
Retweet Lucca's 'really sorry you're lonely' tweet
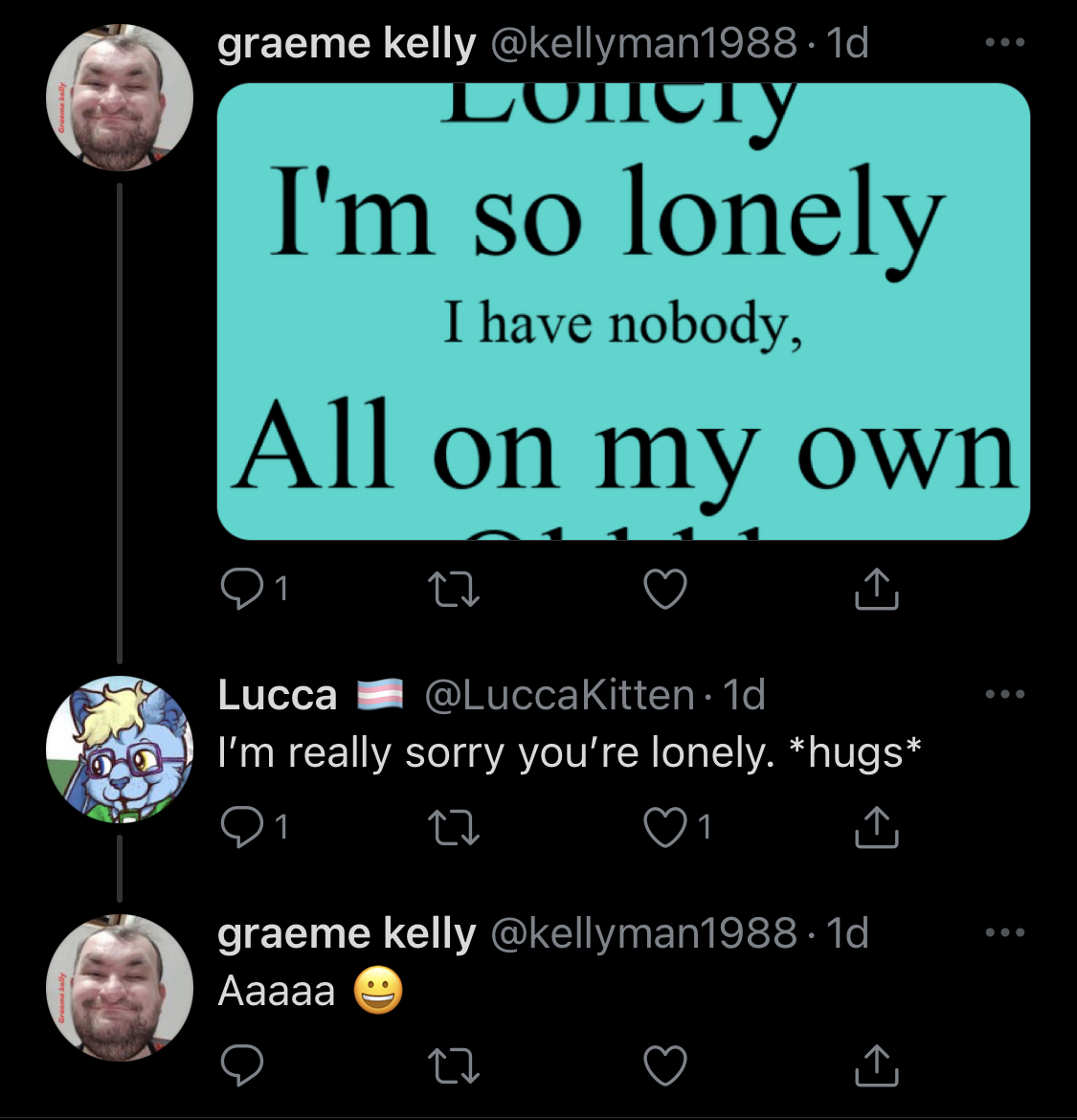pos(454,828)
